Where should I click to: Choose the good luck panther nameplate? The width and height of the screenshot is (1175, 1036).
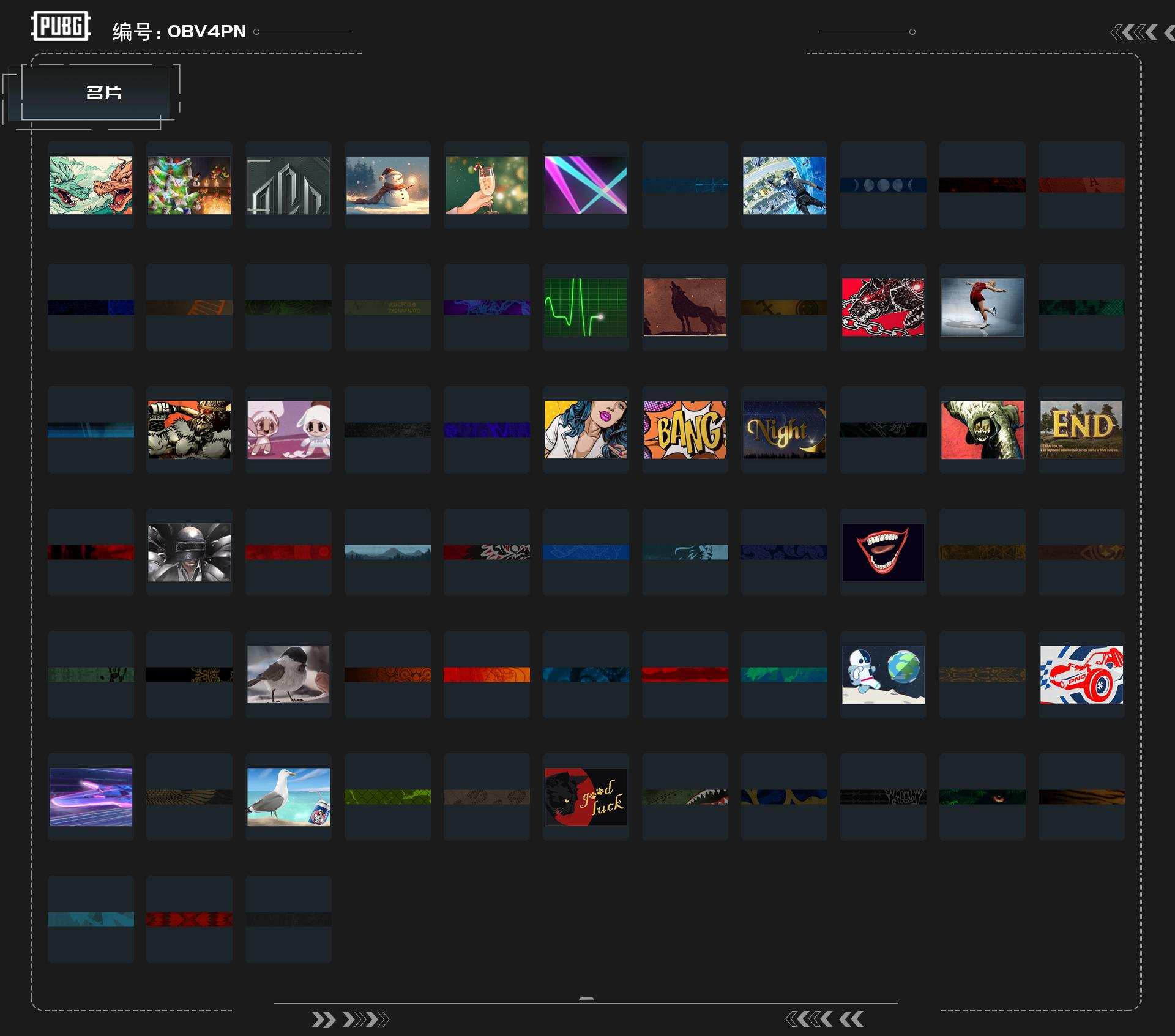pyautogui.click(x=586, y=797)
